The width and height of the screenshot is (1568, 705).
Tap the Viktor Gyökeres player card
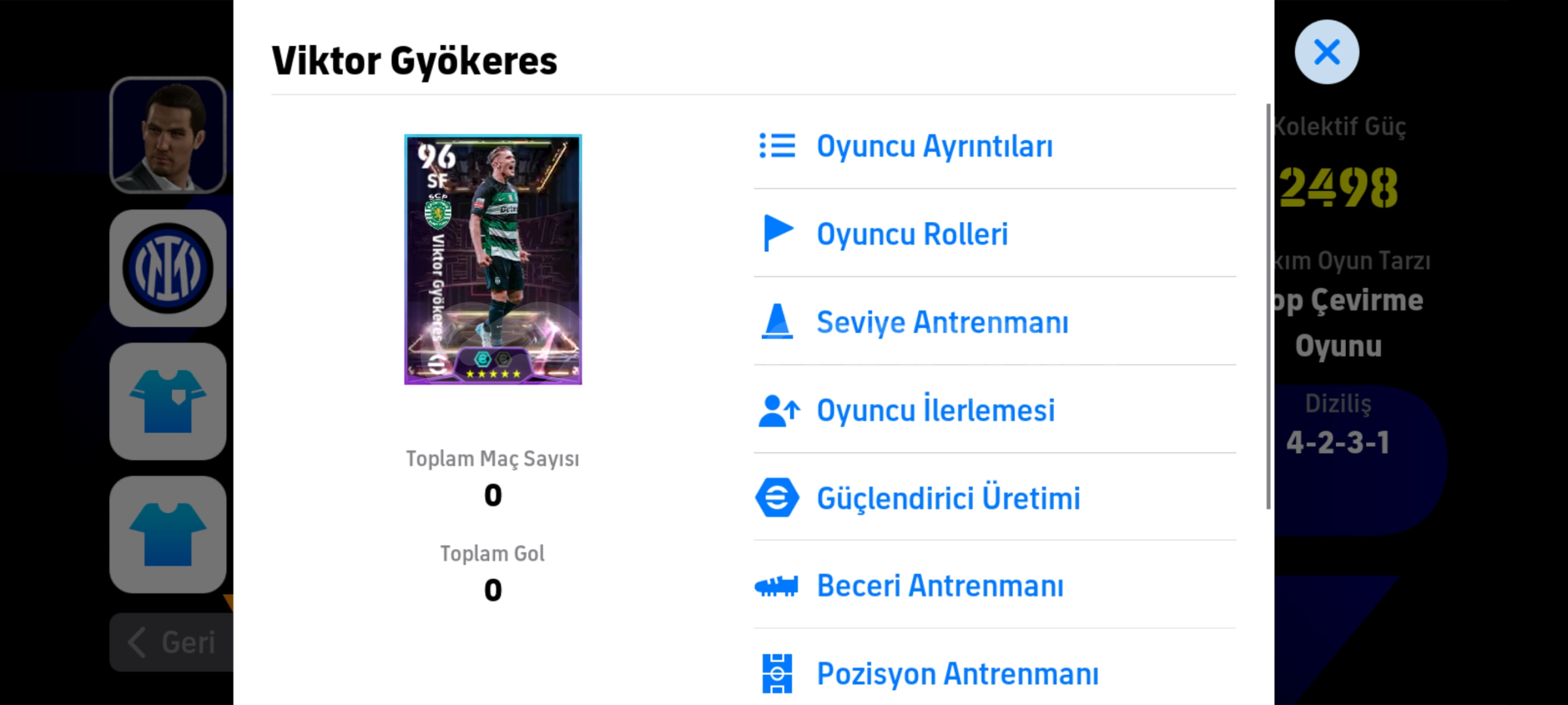493,259
